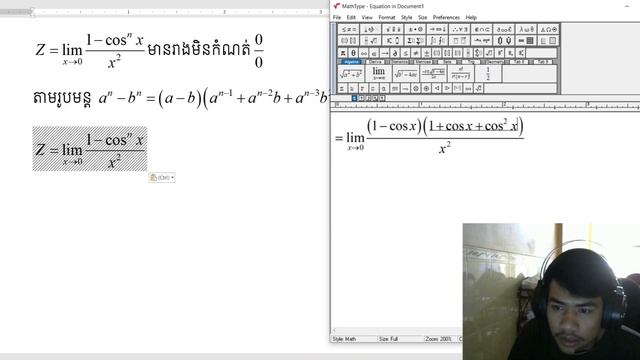Screen dimensions: 640x360
Task: Select the second tab-stop type button
Action: (x=361, y=98)
